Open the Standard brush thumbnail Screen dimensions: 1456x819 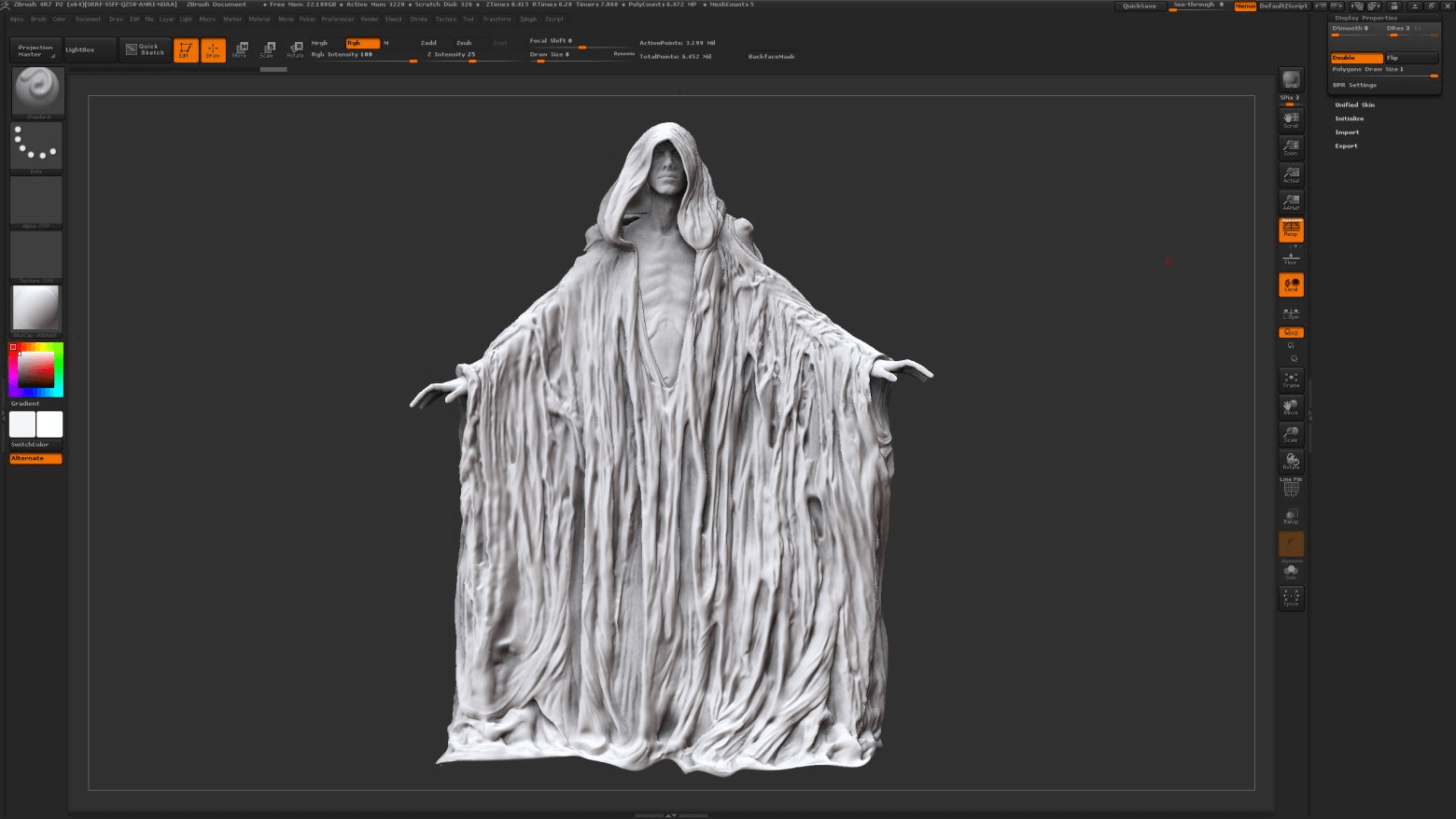[36, 91]
